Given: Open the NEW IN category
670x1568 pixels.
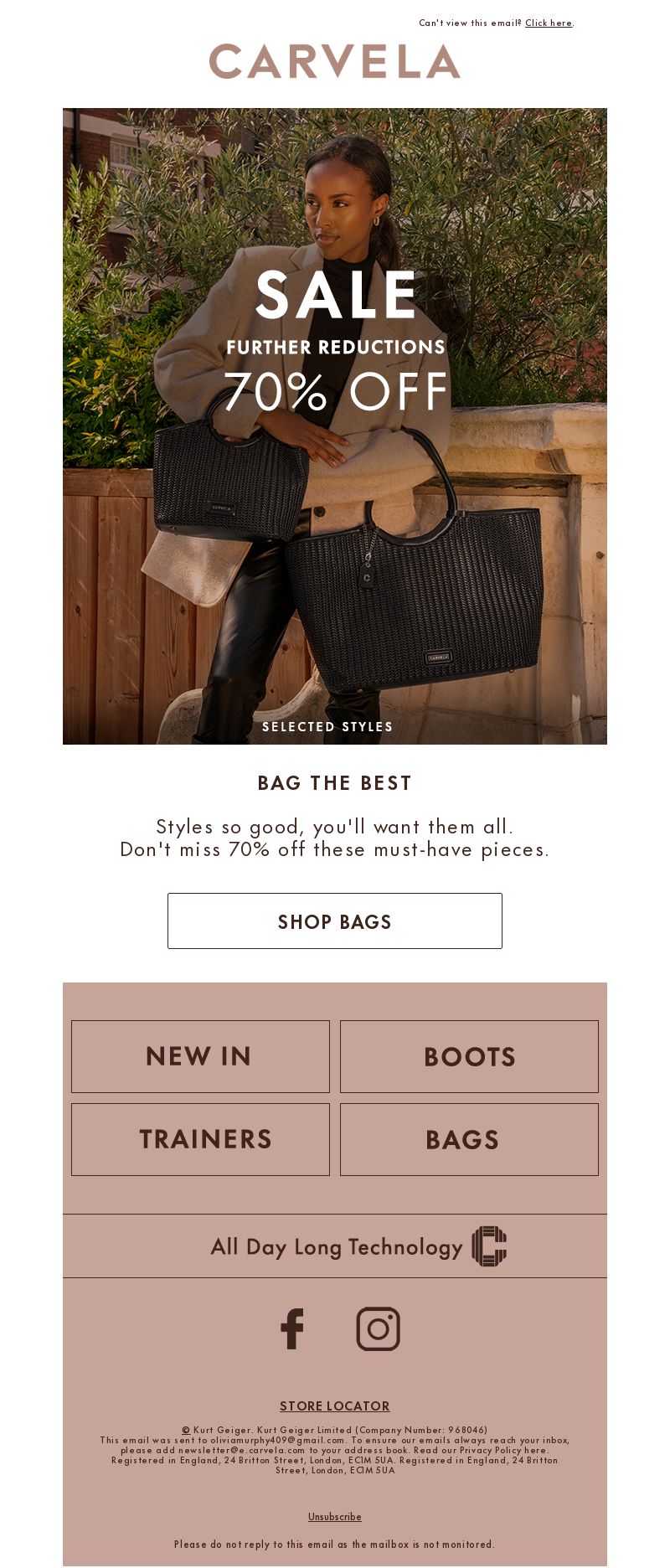Looking at the screenshot, I should tap(200, 1056).
